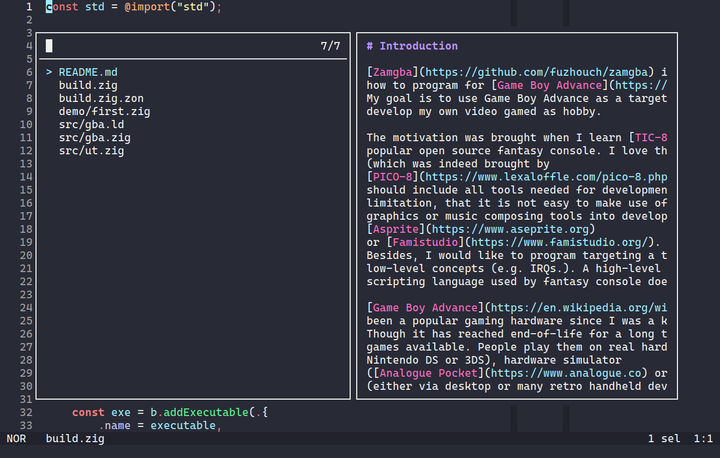This screenshot has height=458, width=720.
Task: Click the NOR mode indicator in the statusline
Action: click(17, 438)
